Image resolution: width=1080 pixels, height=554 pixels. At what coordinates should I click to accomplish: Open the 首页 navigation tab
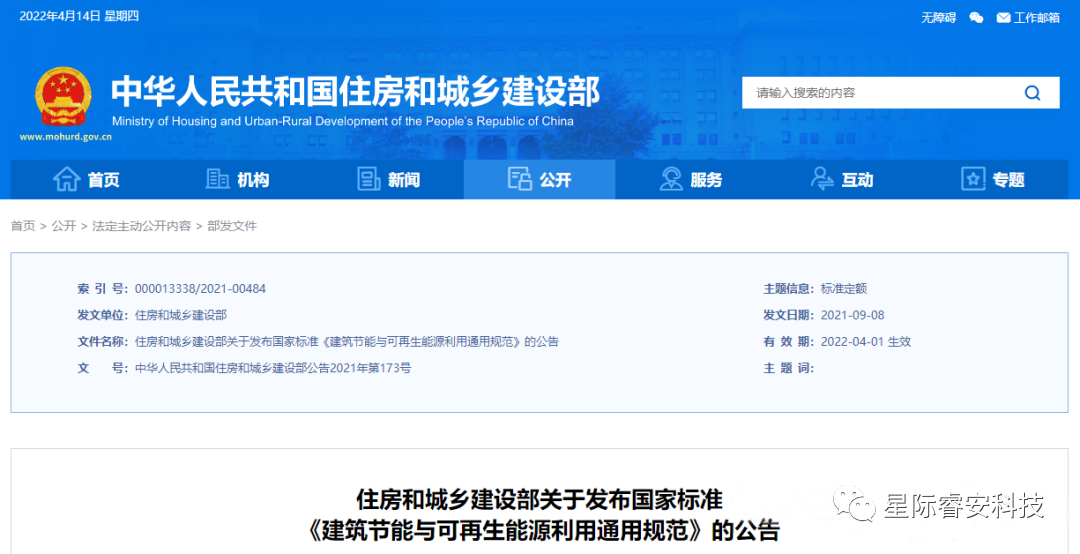pyautogui.click(x=86, y=180)
